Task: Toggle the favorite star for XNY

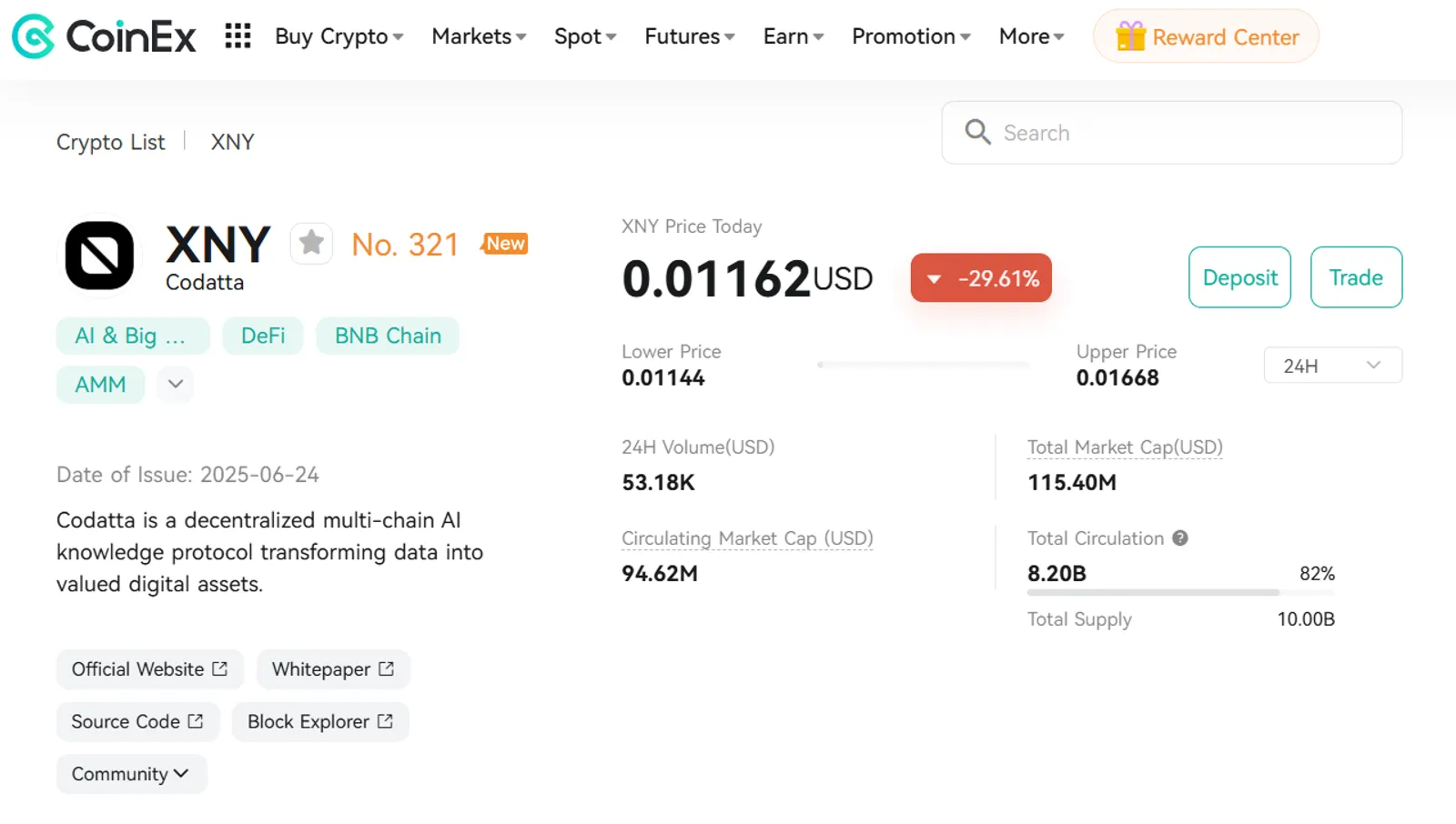Action: pos(311,243)
